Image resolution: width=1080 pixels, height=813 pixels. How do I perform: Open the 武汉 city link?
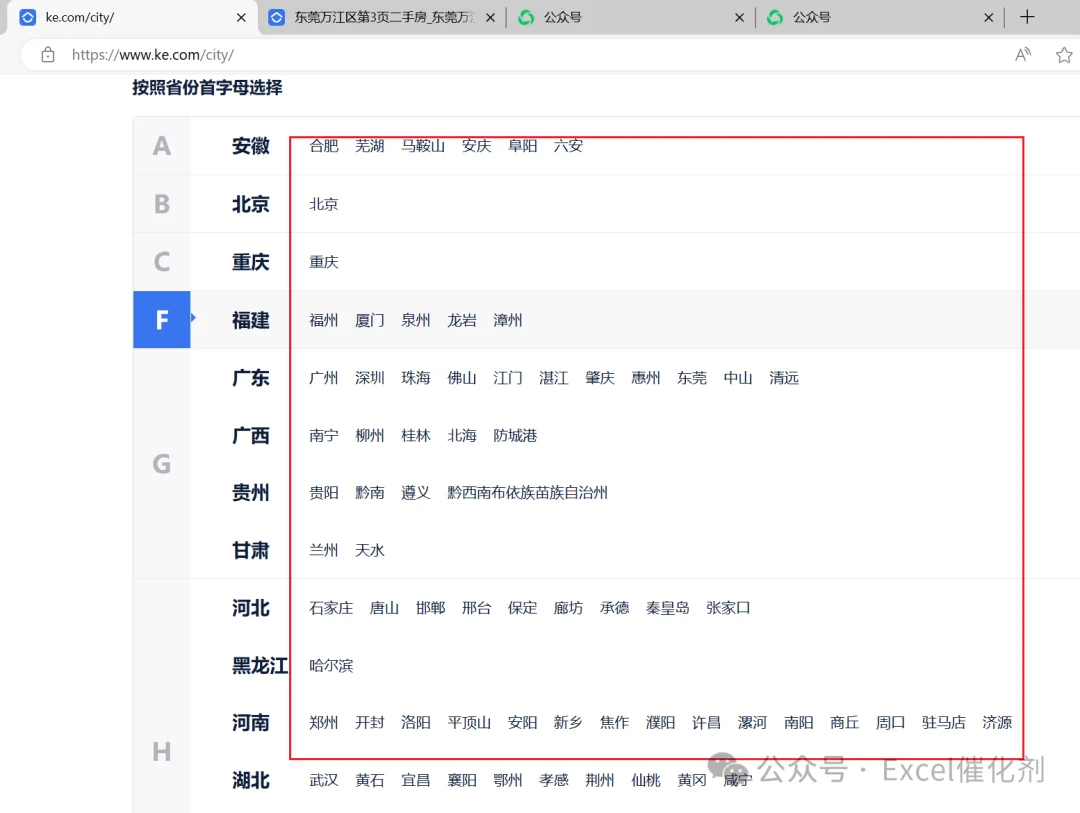pos(324,781)
